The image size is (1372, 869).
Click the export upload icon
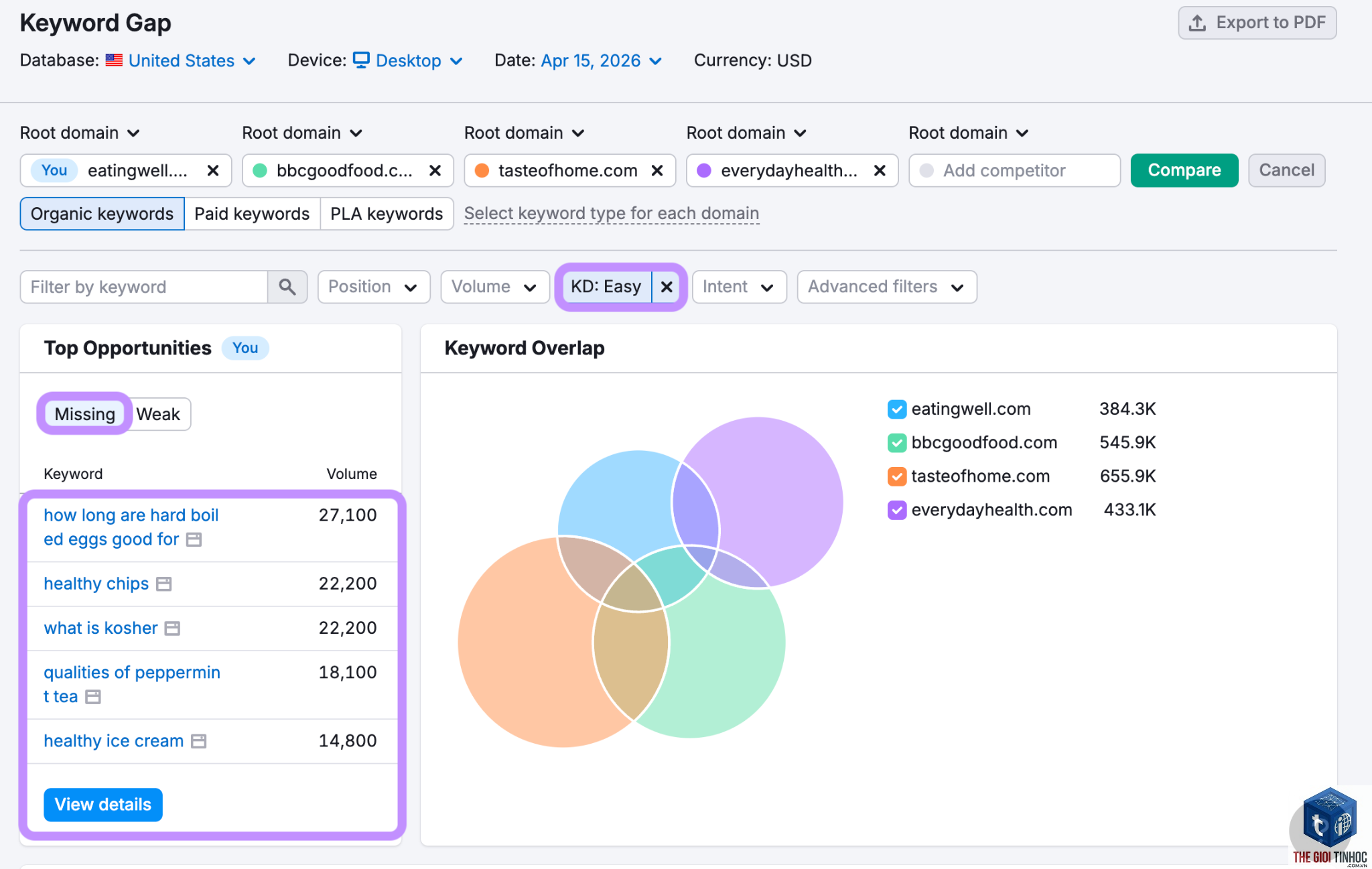pyautogui.click(x=1197, y=23)
